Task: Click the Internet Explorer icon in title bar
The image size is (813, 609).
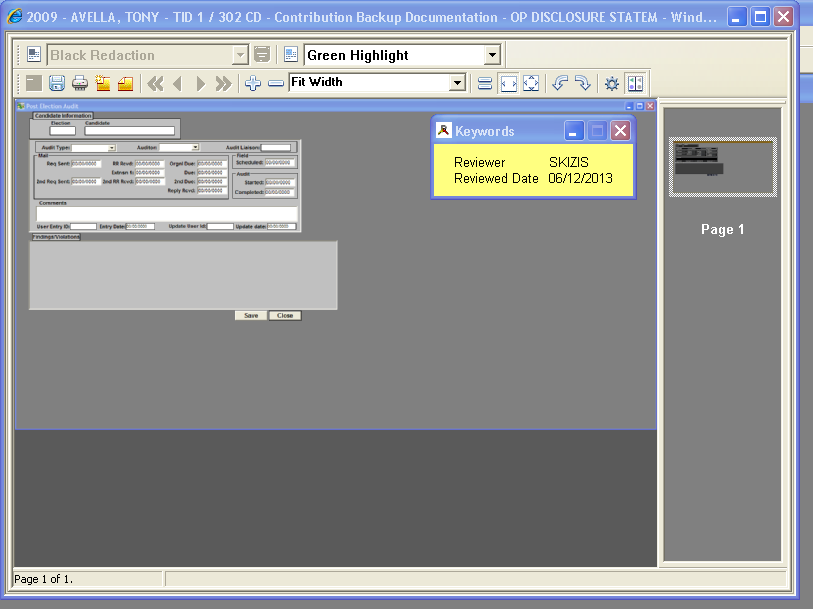Action: 15,17
